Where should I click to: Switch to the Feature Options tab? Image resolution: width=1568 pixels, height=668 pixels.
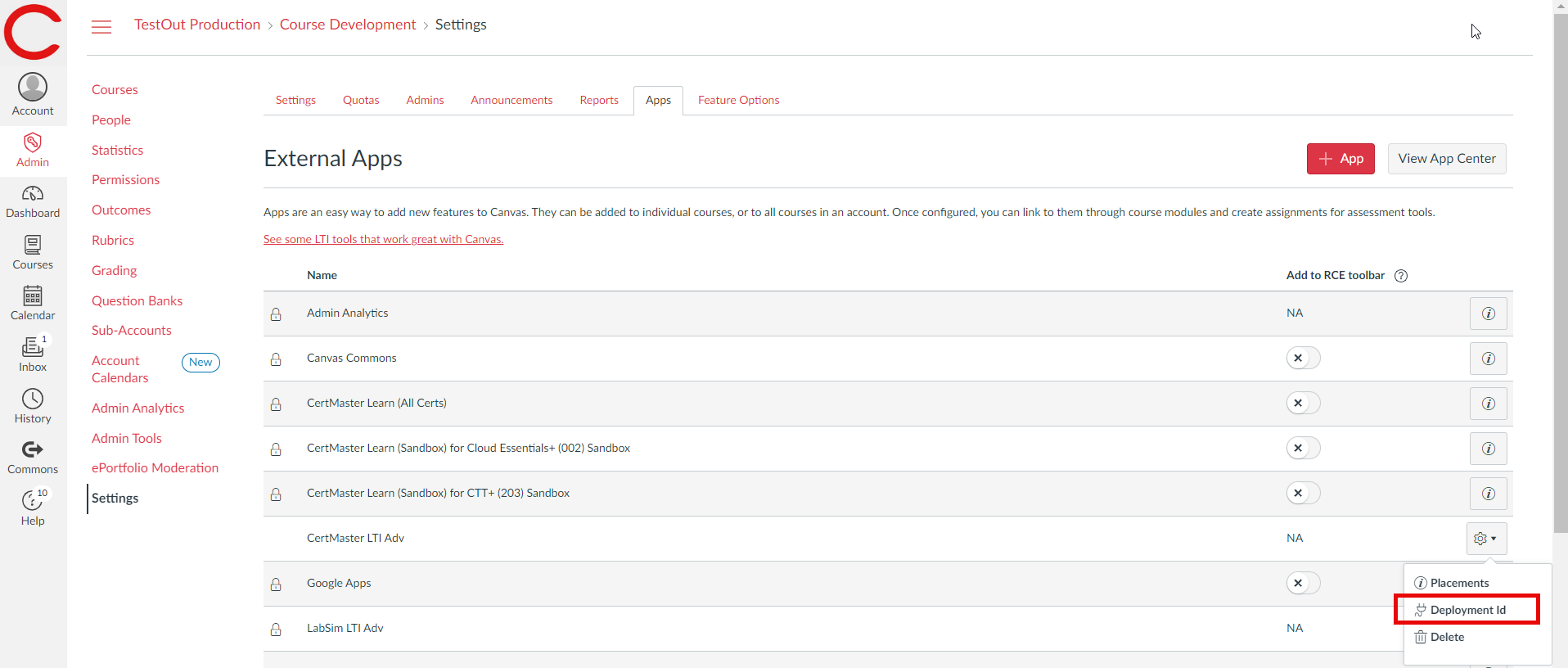point(738,100)
